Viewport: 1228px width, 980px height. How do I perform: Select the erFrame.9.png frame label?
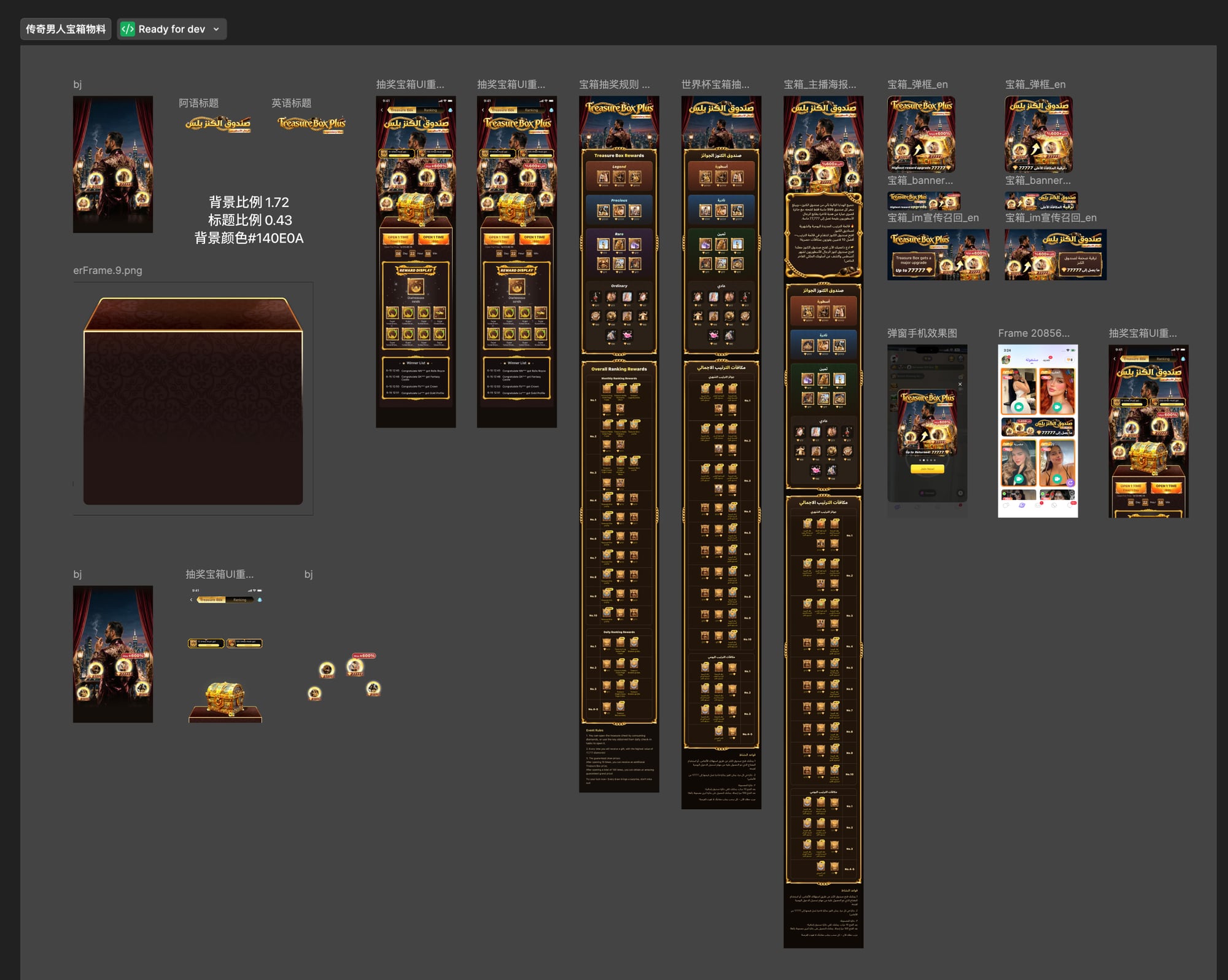point(107,270)
